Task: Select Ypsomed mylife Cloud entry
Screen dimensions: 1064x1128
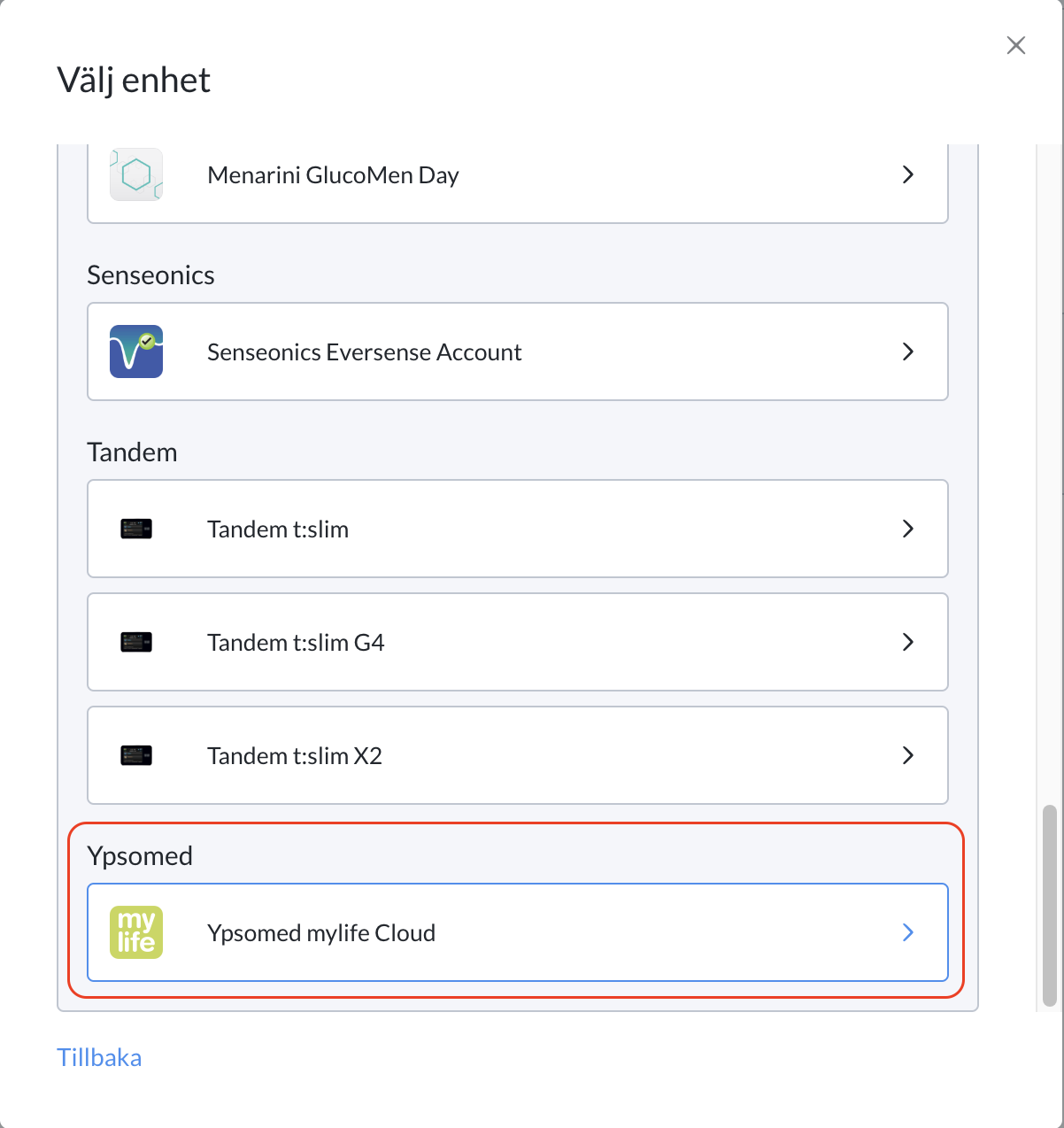Action: [518, 932]
